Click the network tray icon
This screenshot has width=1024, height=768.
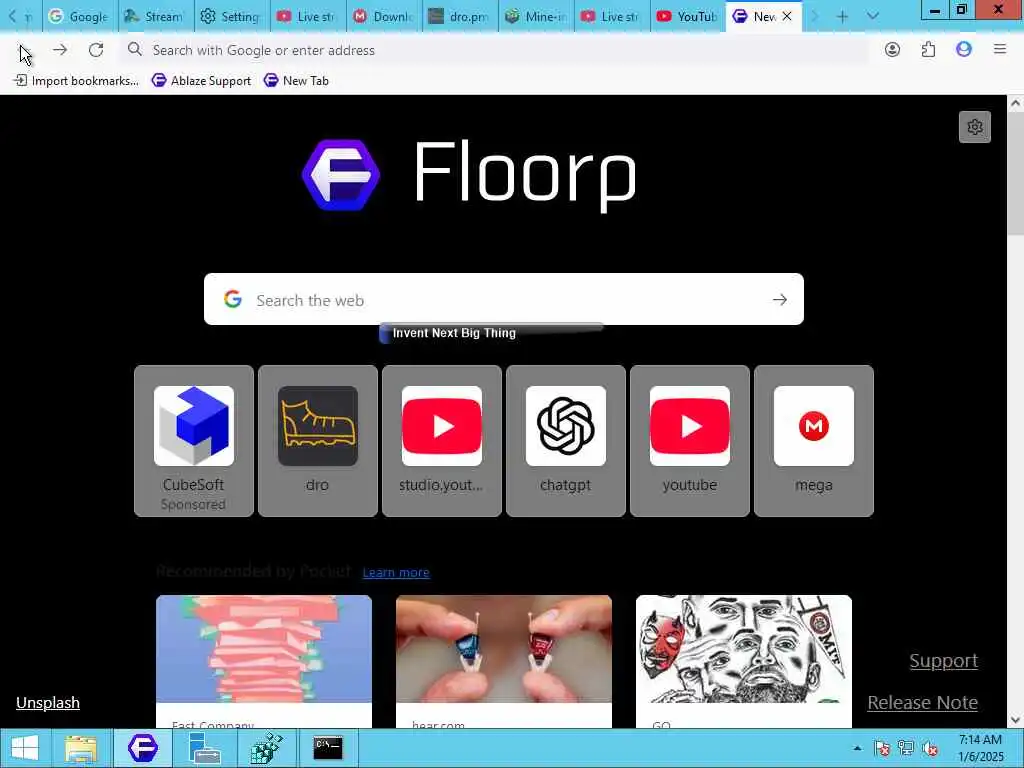click(x=906, y=748)
